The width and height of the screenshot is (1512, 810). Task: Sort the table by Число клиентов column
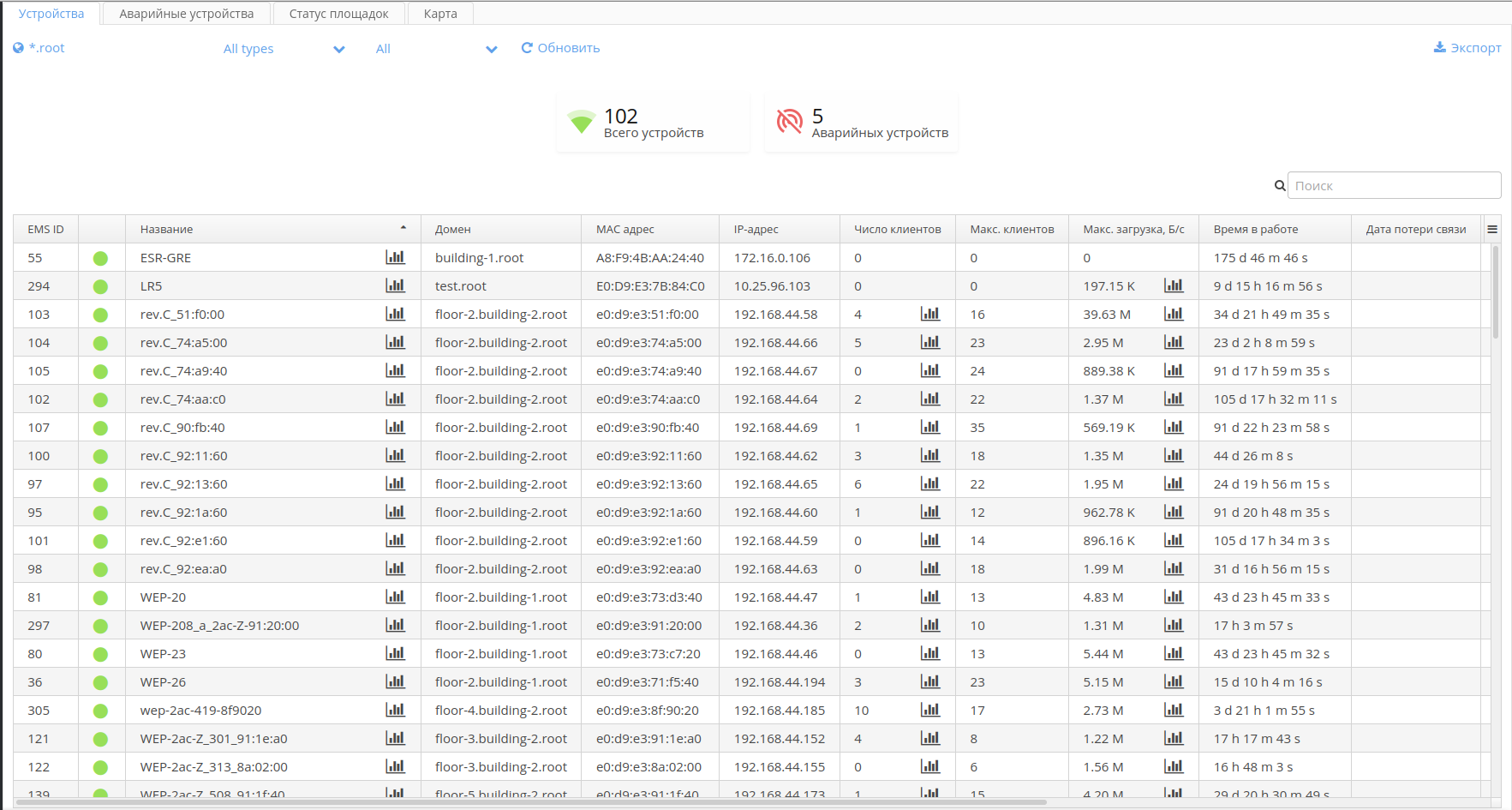898,229
